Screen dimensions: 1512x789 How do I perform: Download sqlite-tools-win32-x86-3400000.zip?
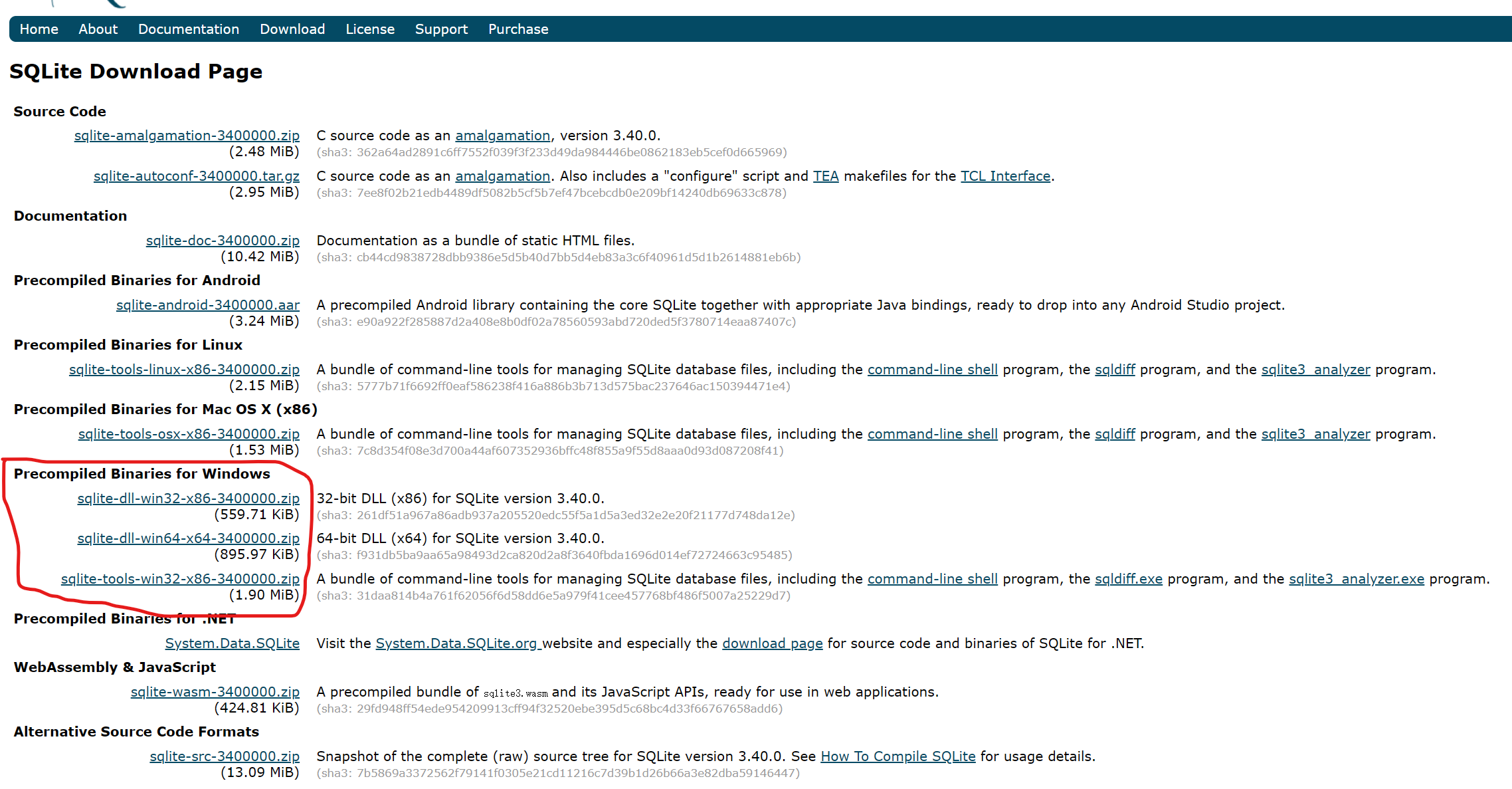(x=180, y=579)
